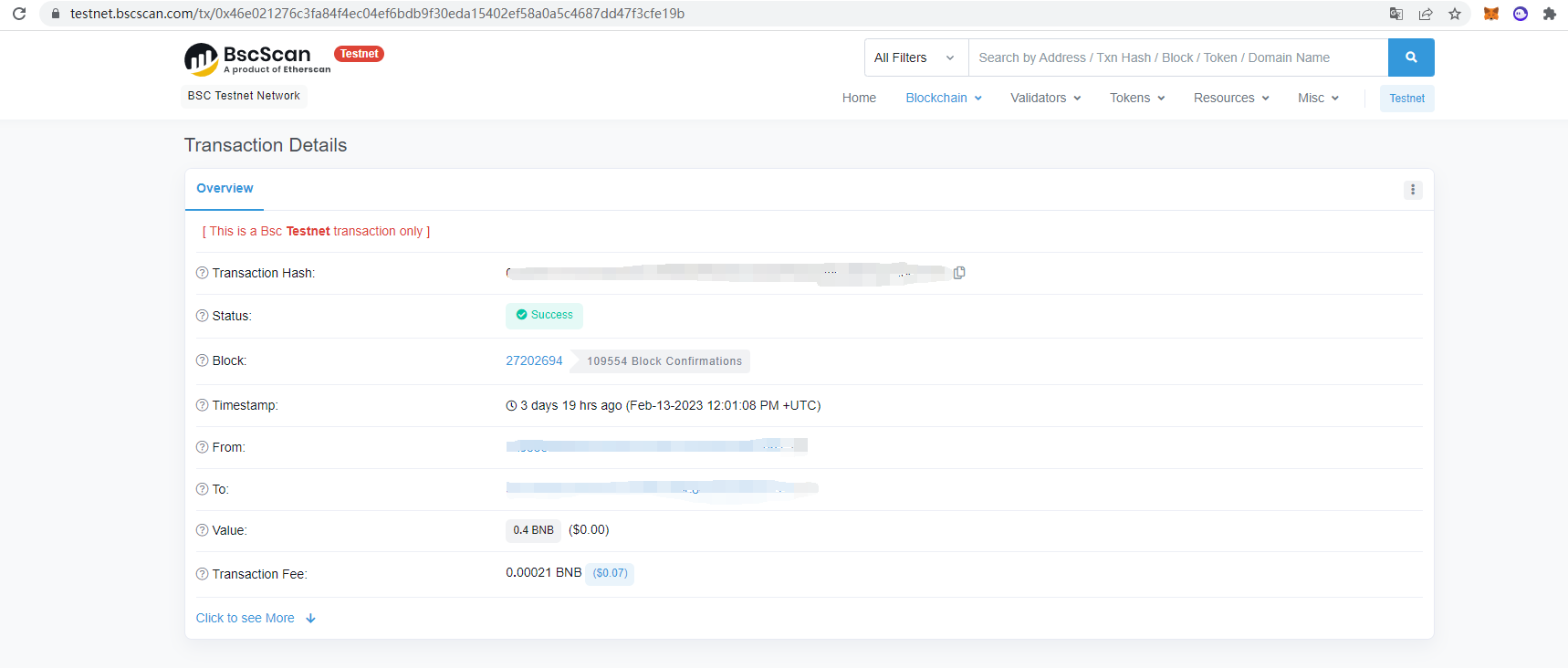Expand the Validators navigation menu
The image size is (1568, 668).
coord(1045,98)
